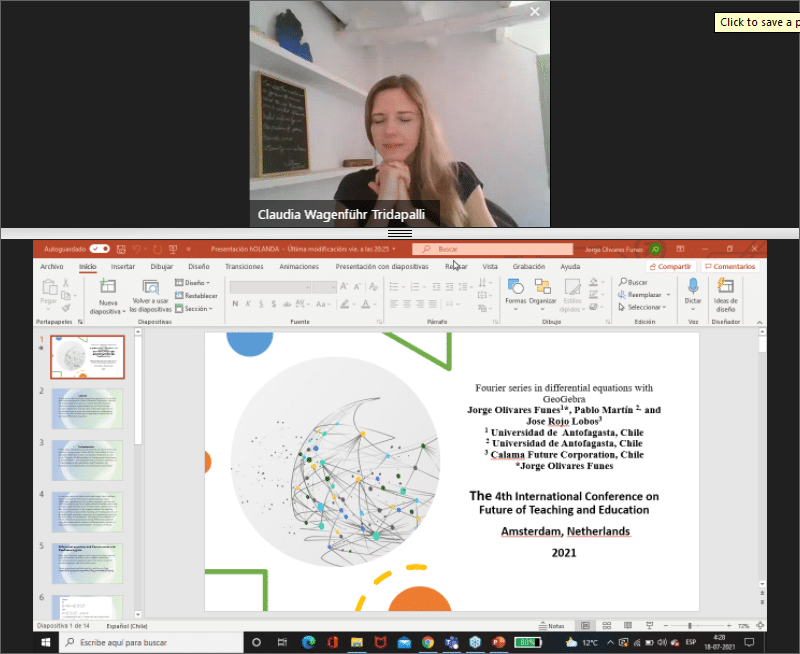
Task: Switch to the Insertar ribbon tab
Action: pyautogui.click(x=123, y=267)
